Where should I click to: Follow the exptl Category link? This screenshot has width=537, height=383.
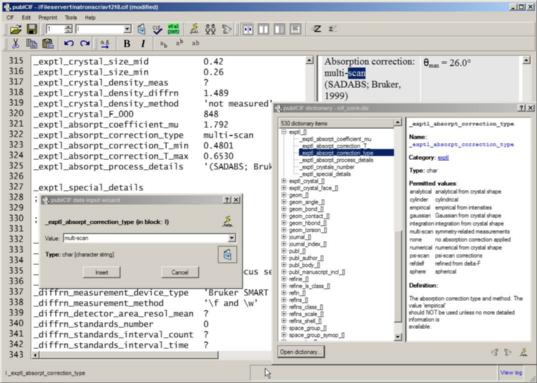[443, 158]
